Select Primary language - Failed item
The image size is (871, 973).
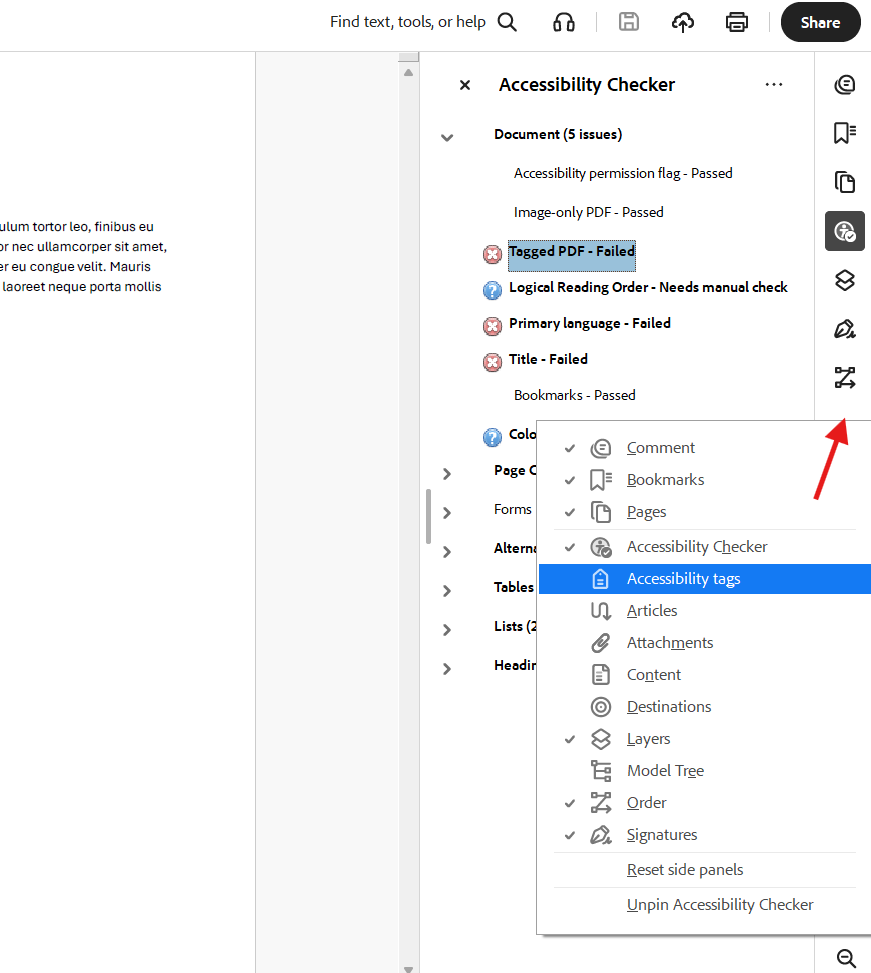tap(589, 323)
